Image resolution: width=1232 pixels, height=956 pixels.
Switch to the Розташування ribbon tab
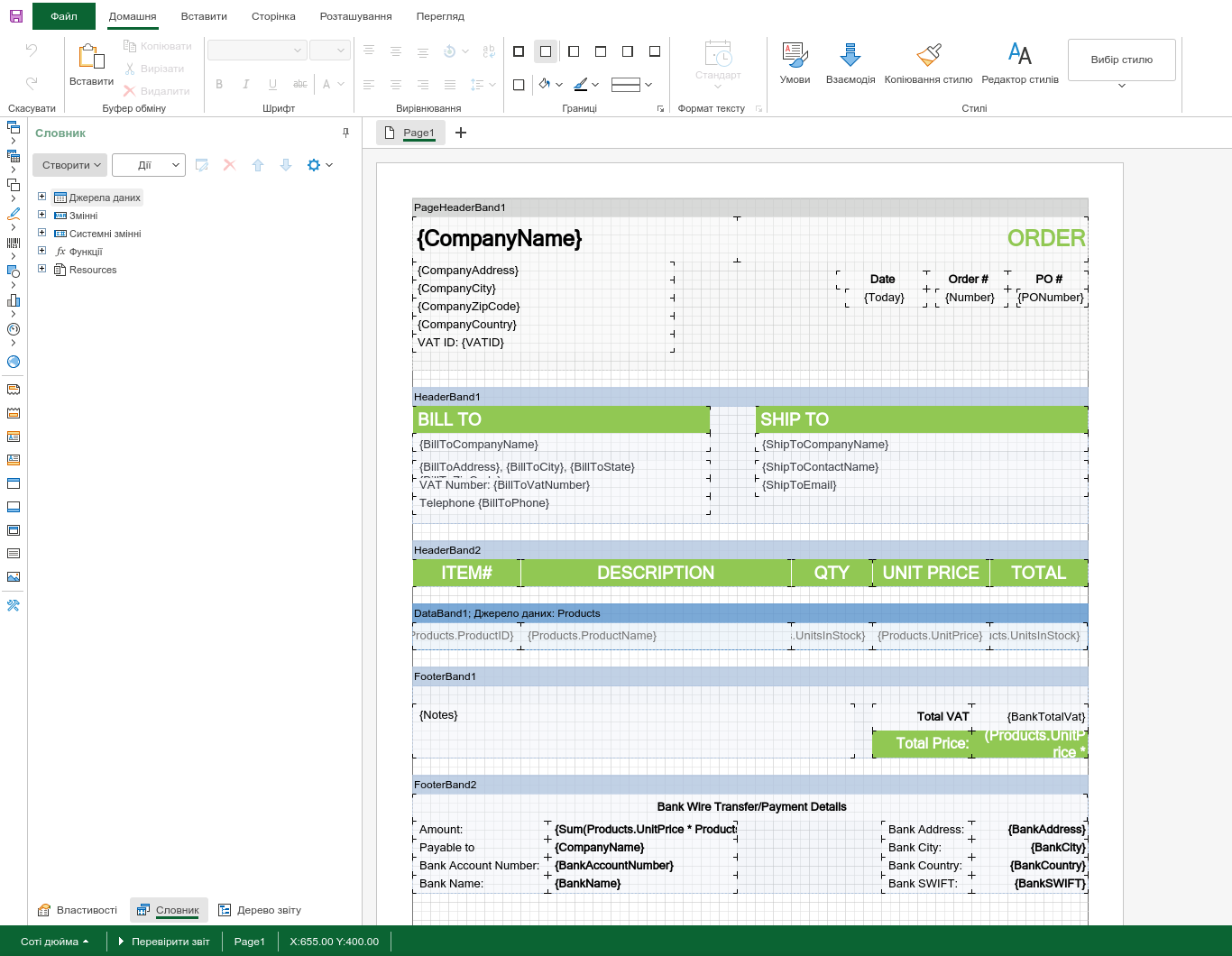click(x=355, y=16)
